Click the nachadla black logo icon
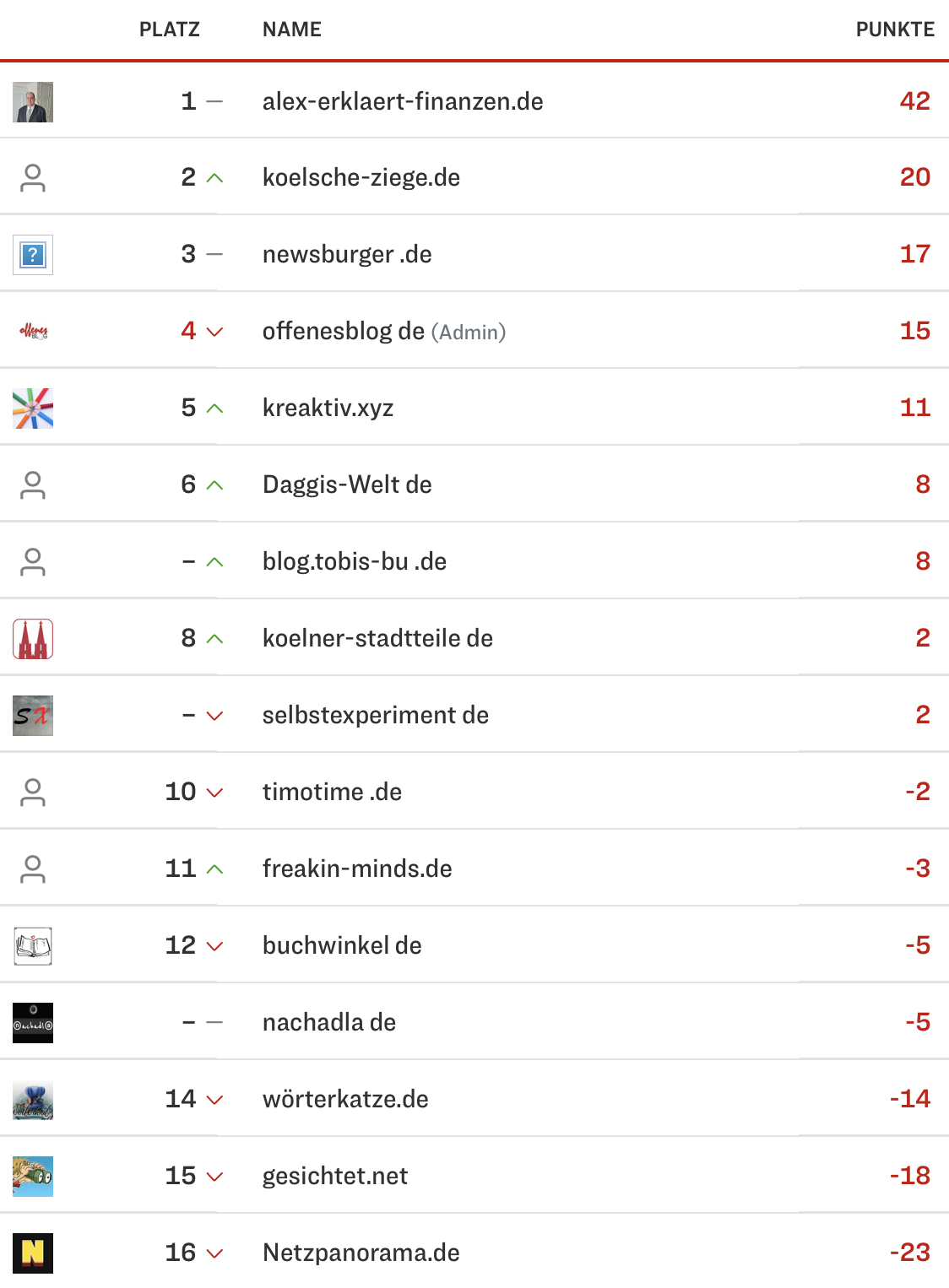Screen dimensions: 949x1288 pos(33,1023)
